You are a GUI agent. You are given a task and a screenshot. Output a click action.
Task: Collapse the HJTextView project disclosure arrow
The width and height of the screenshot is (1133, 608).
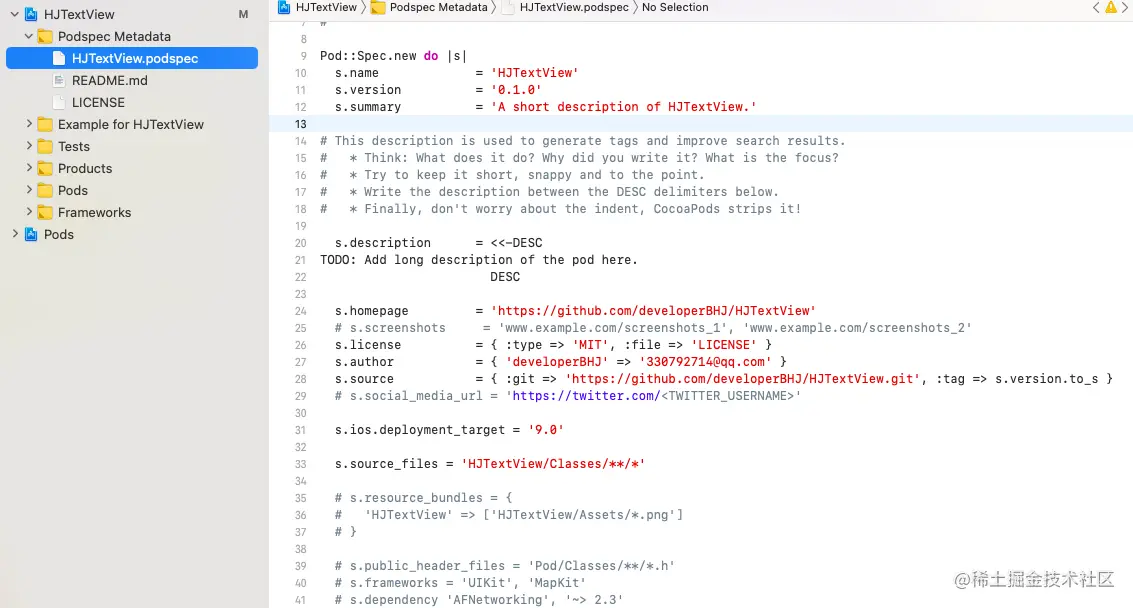[14, 14]
